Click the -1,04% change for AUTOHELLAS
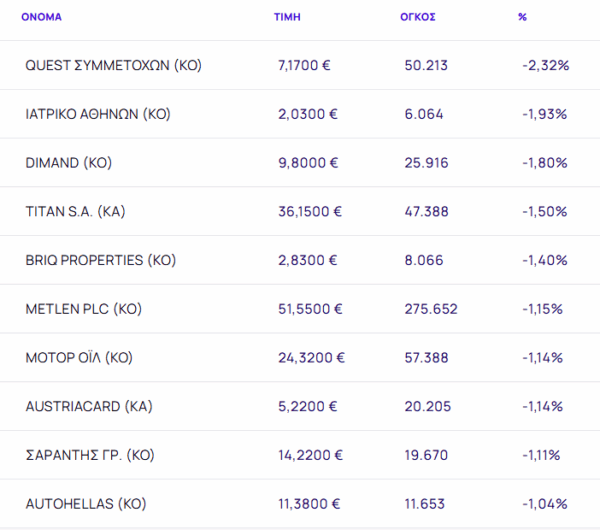Screen dimensions: 600x530 tap(545, 504)
